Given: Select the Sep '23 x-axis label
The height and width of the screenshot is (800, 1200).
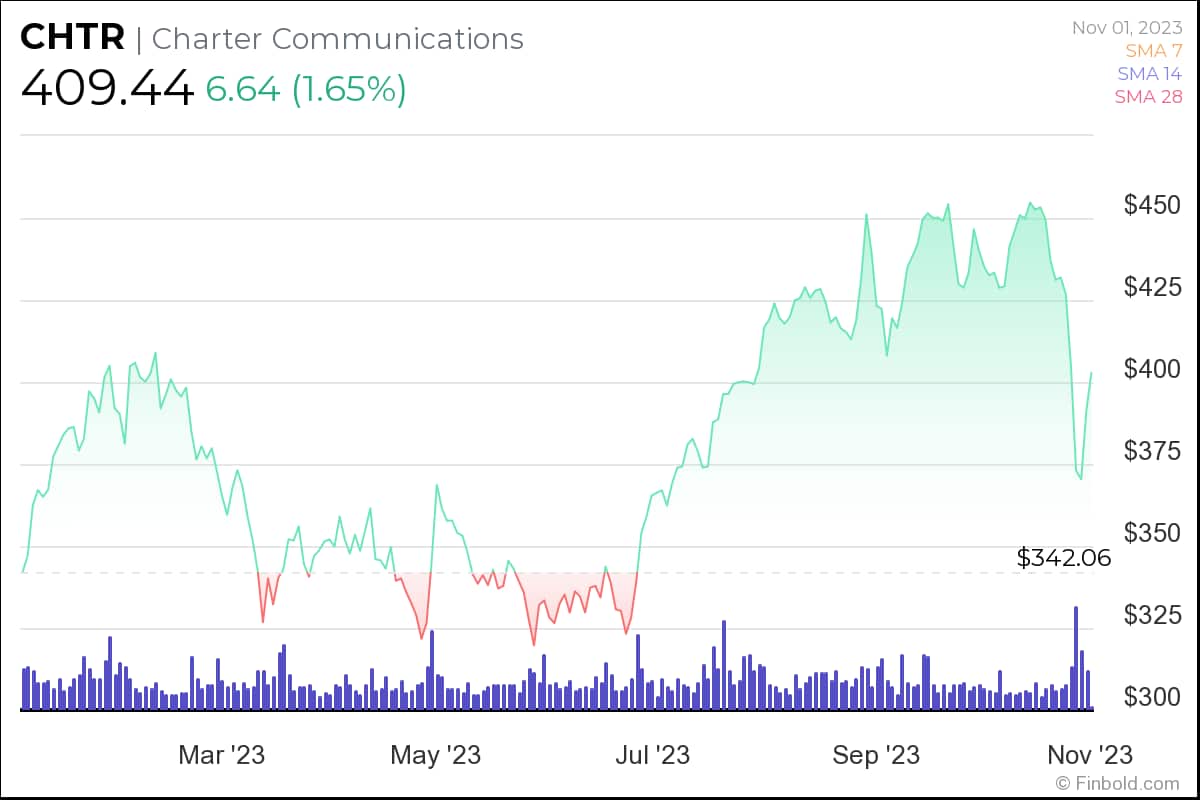Looking at the screenshot, I should [x=876, y=754].
